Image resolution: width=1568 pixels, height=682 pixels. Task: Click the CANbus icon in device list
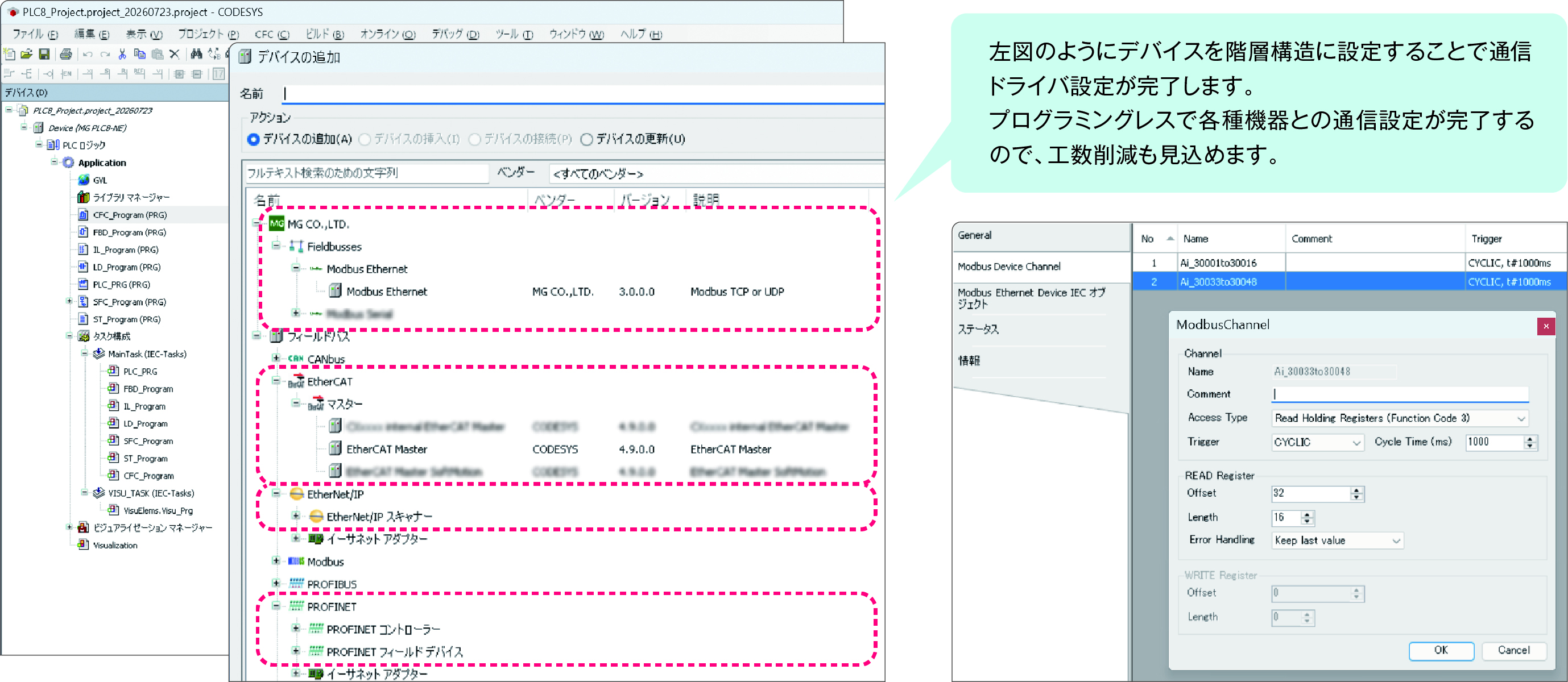click(x=296, y=359)
